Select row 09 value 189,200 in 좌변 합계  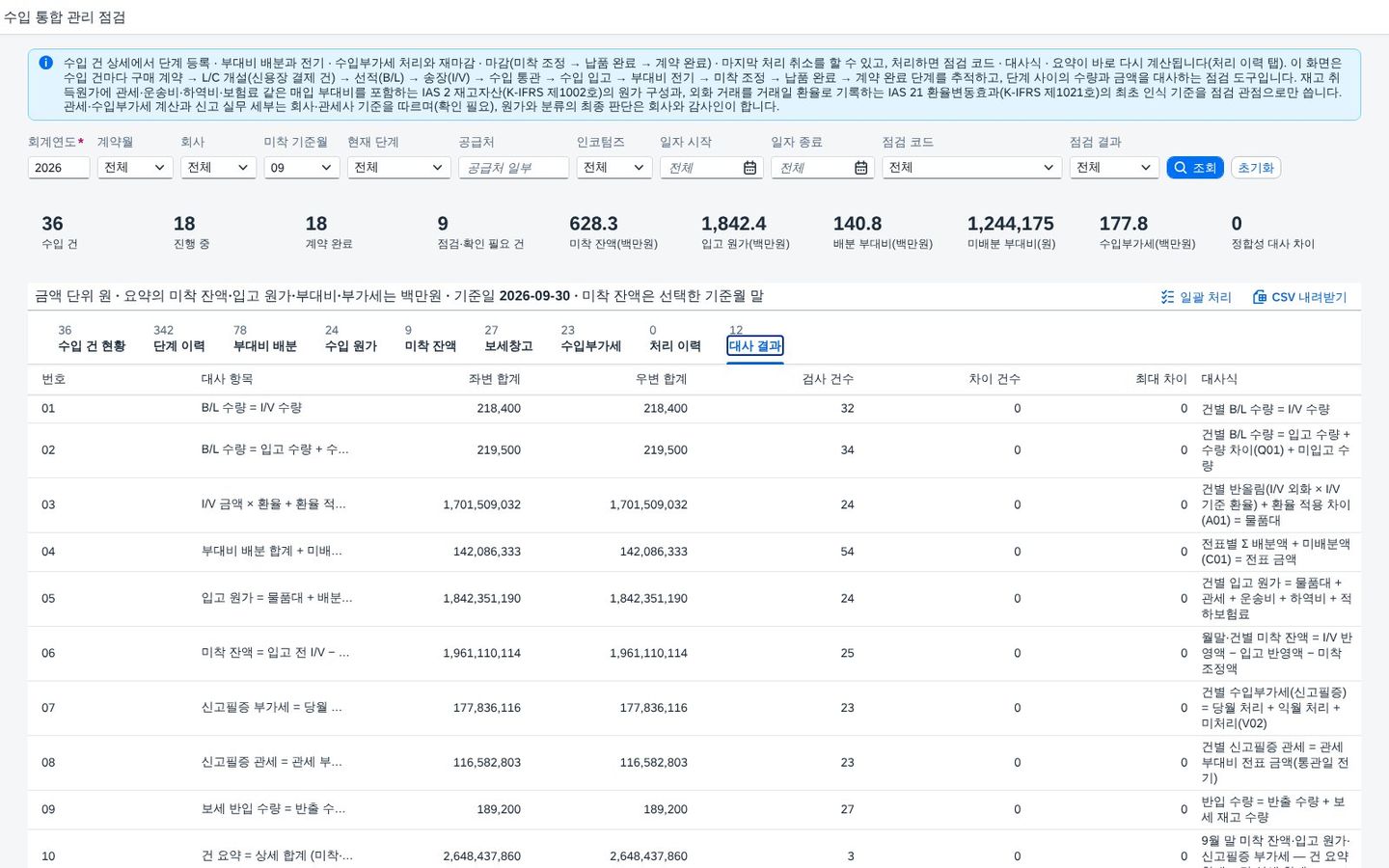pos(499,809)
